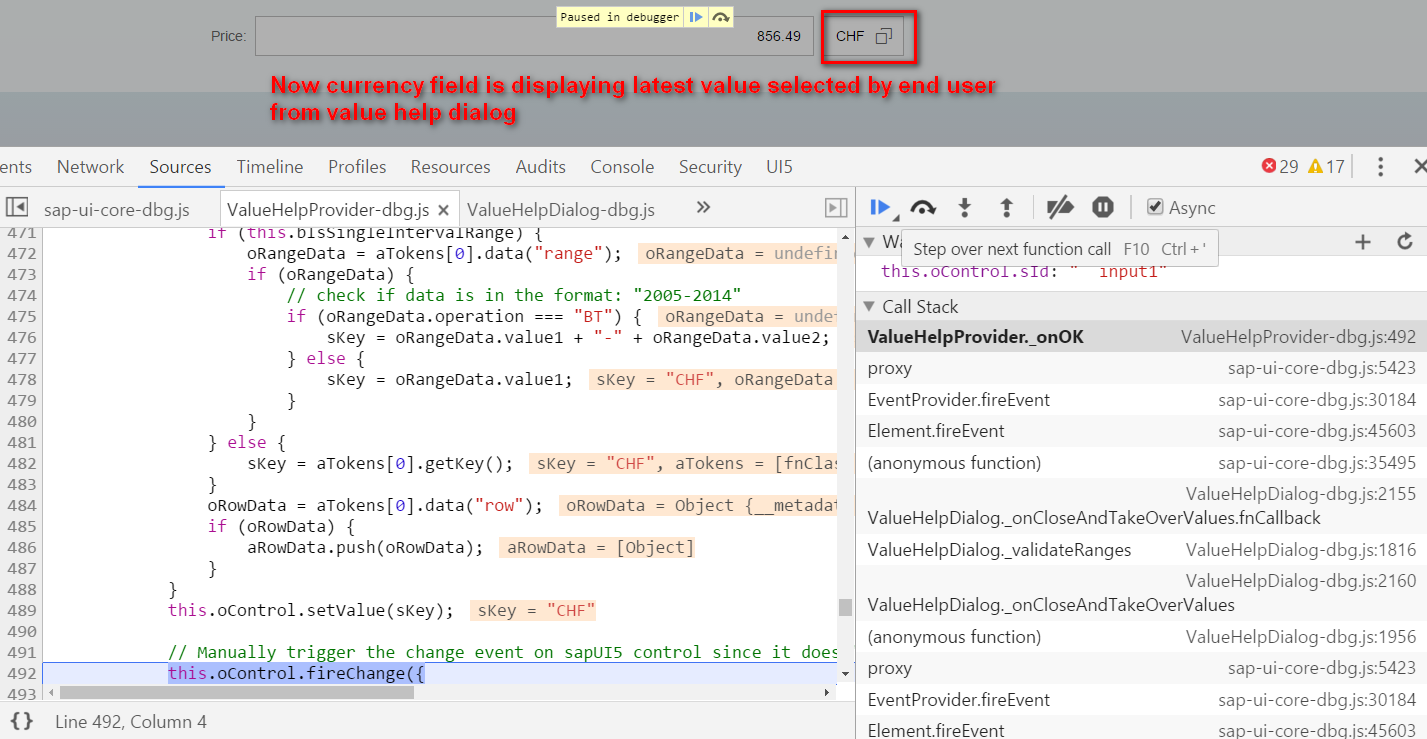Resume from Paused in debugger overlay
The width and height of the screenshot is (1427, 739).
click(x=696, y=17)
